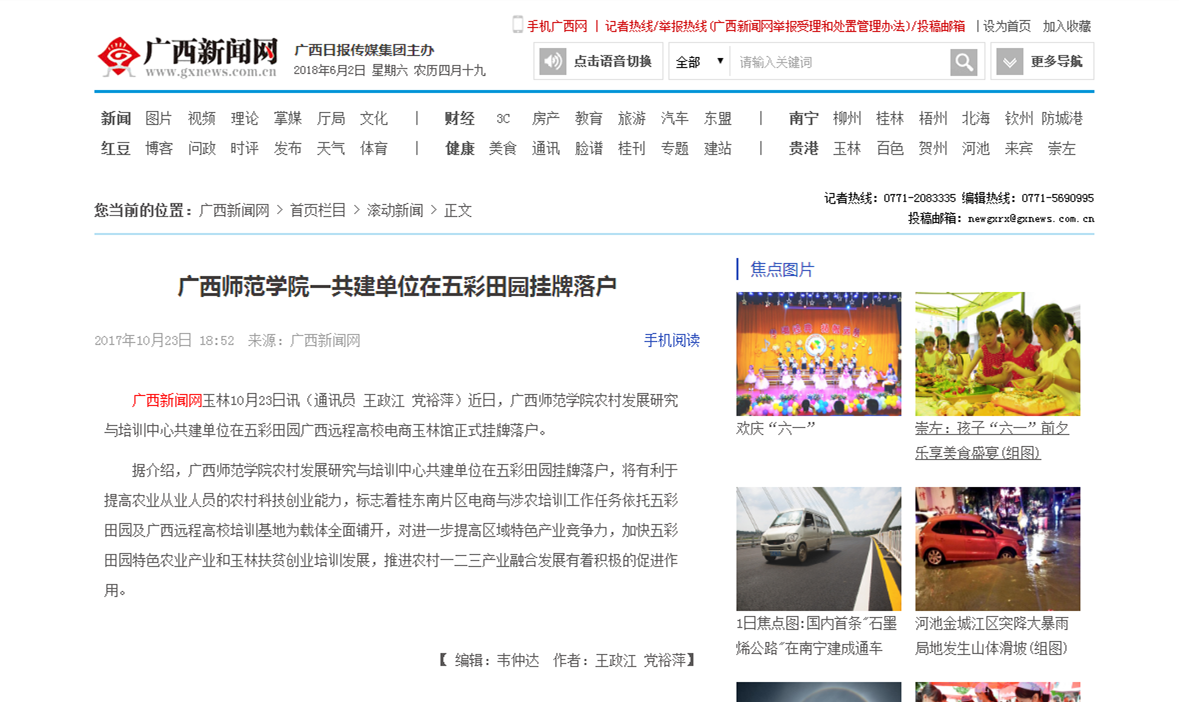The width and height of the screenshot is (1179, 702).
Task: Open the 博客 nav item
Action: [159, 148]
